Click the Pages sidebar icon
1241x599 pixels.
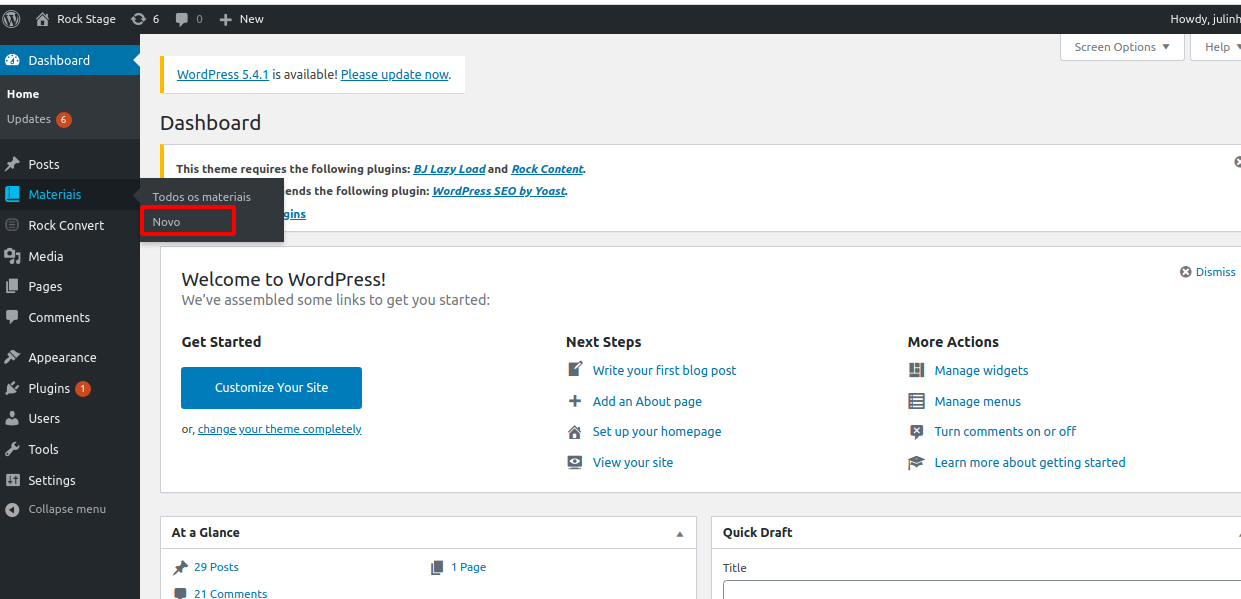13,286
